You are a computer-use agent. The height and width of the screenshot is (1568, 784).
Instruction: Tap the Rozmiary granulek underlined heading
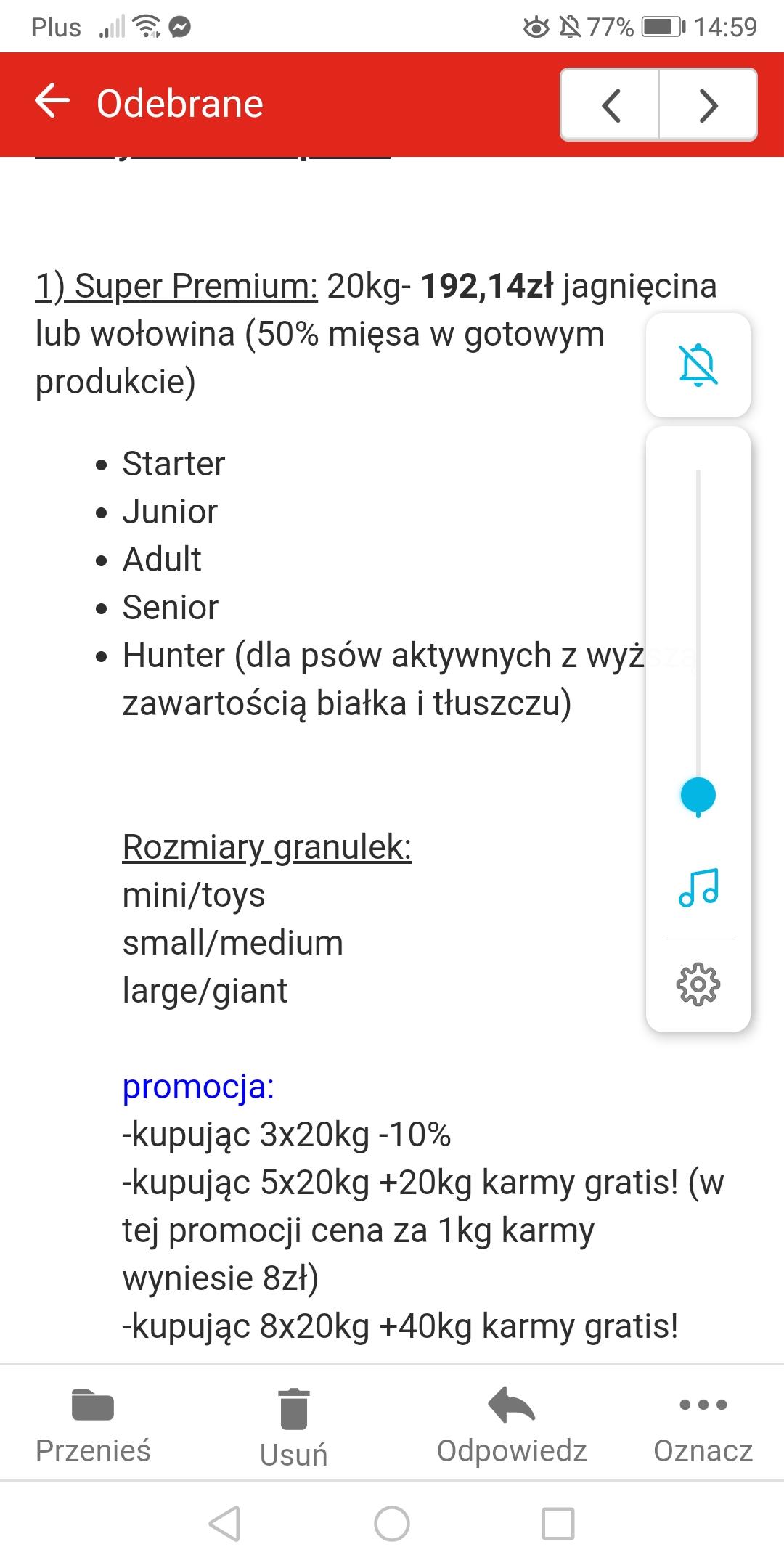click(266, 846)
